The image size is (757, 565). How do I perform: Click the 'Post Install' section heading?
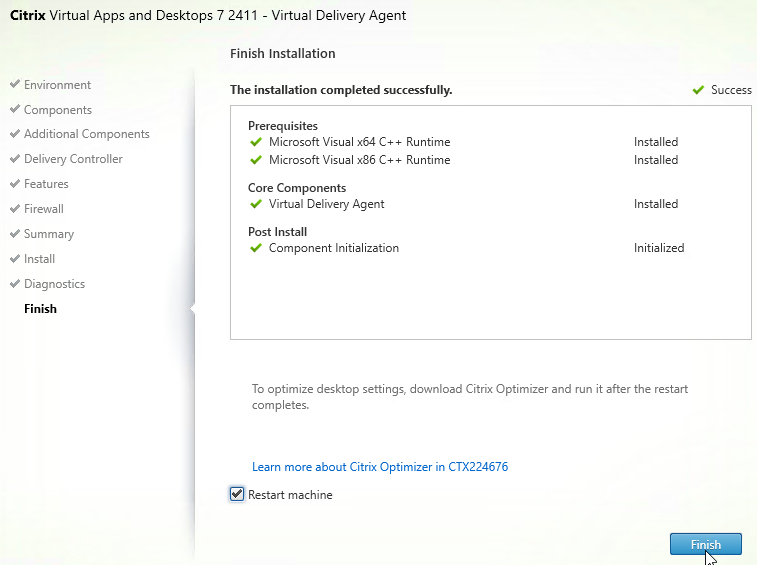(278, 232)
